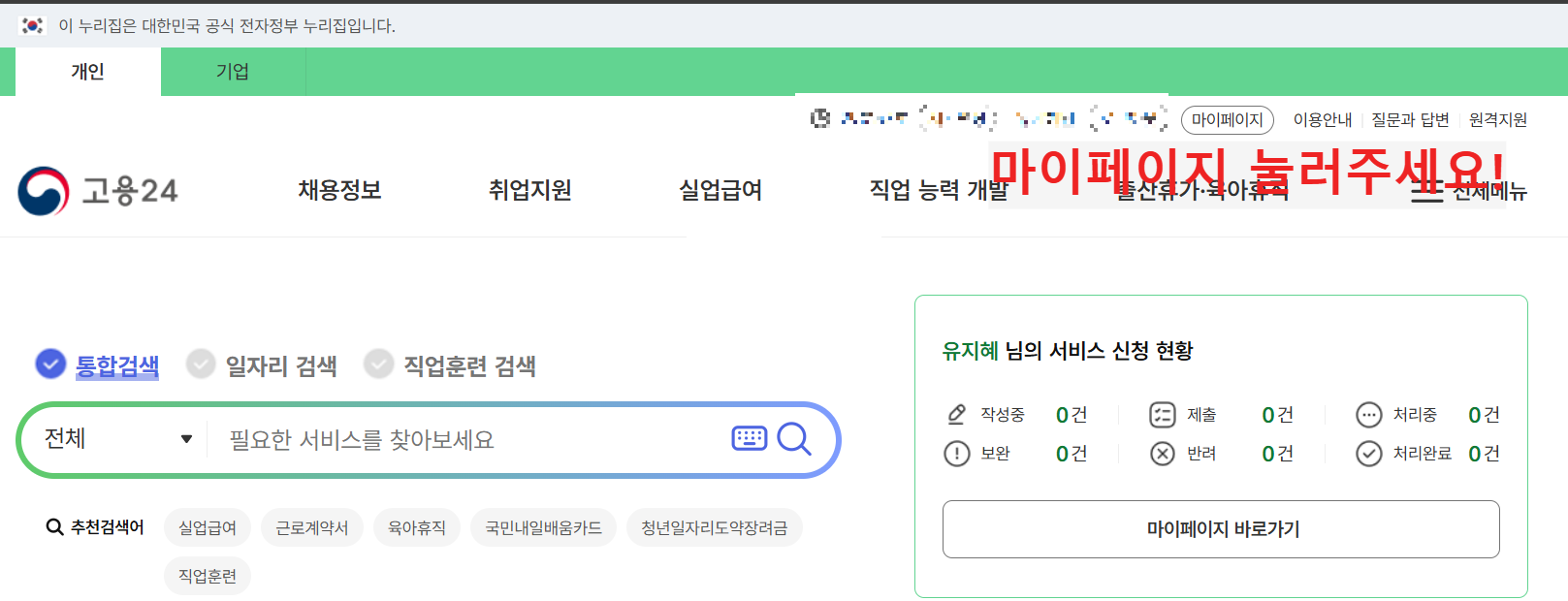Click the 제출 0건 count
This screenshot has height=601, width=1568.
click(x=1278, y=415)
